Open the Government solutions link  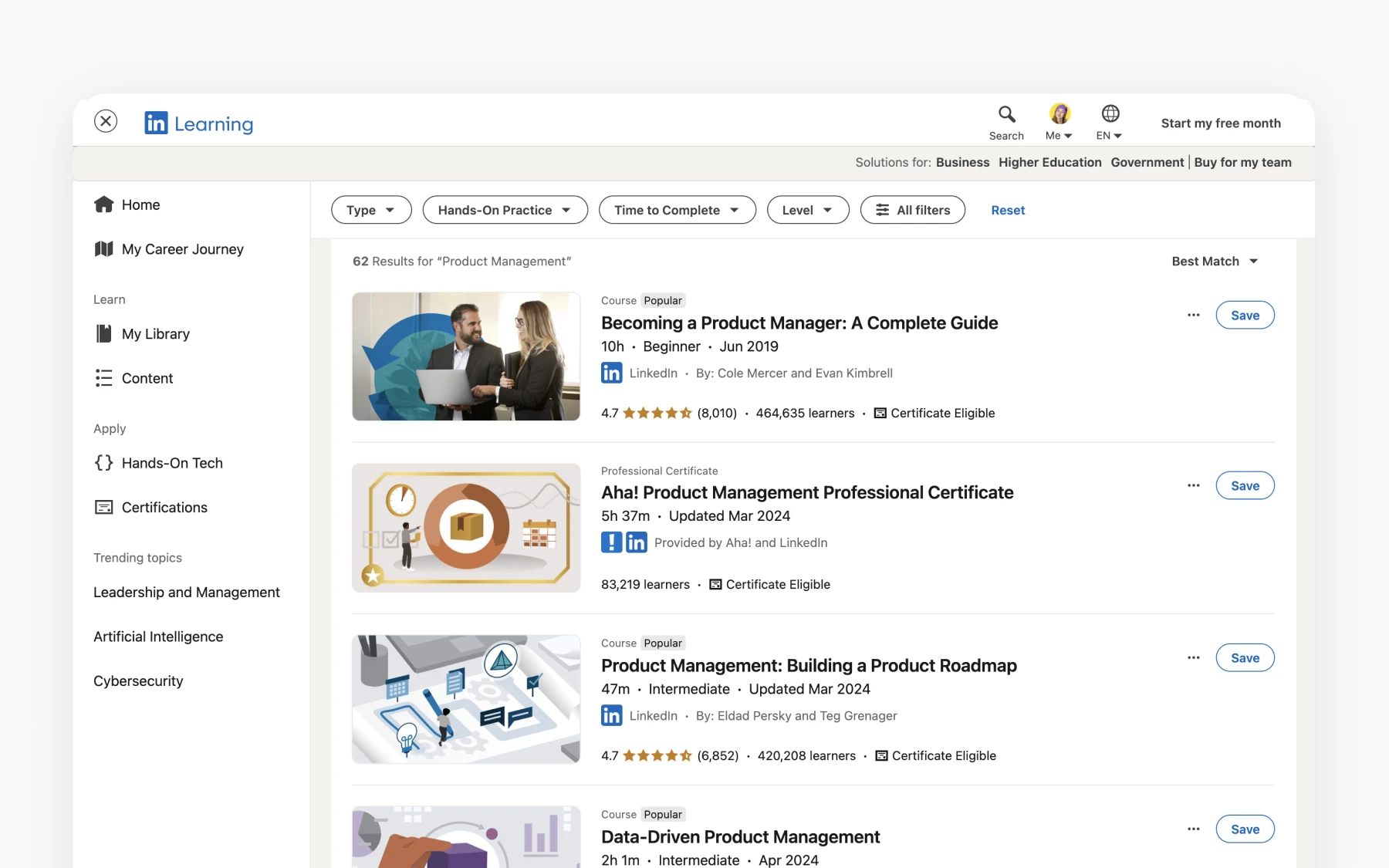pyautogui.click(x=1147, y=162)
